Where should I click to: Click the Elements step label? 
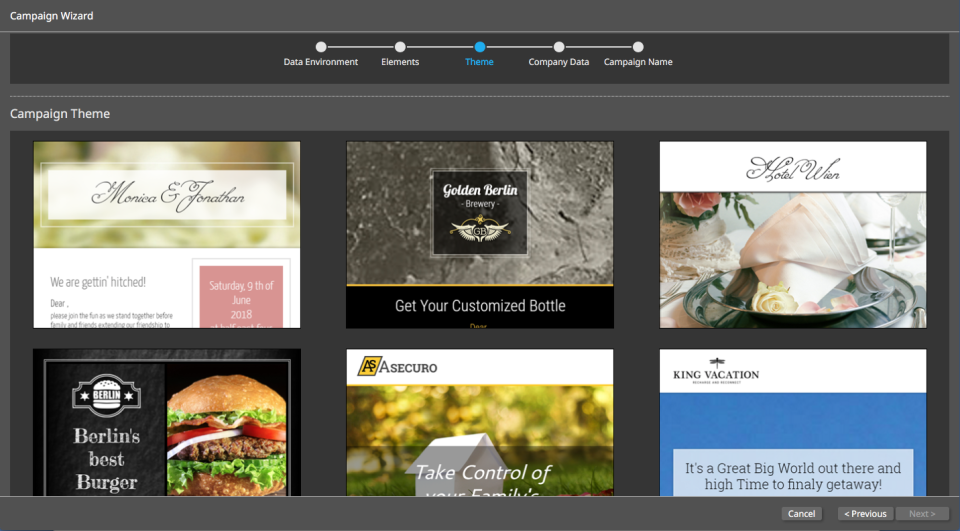pyautogui.click(x=400, y=62)
